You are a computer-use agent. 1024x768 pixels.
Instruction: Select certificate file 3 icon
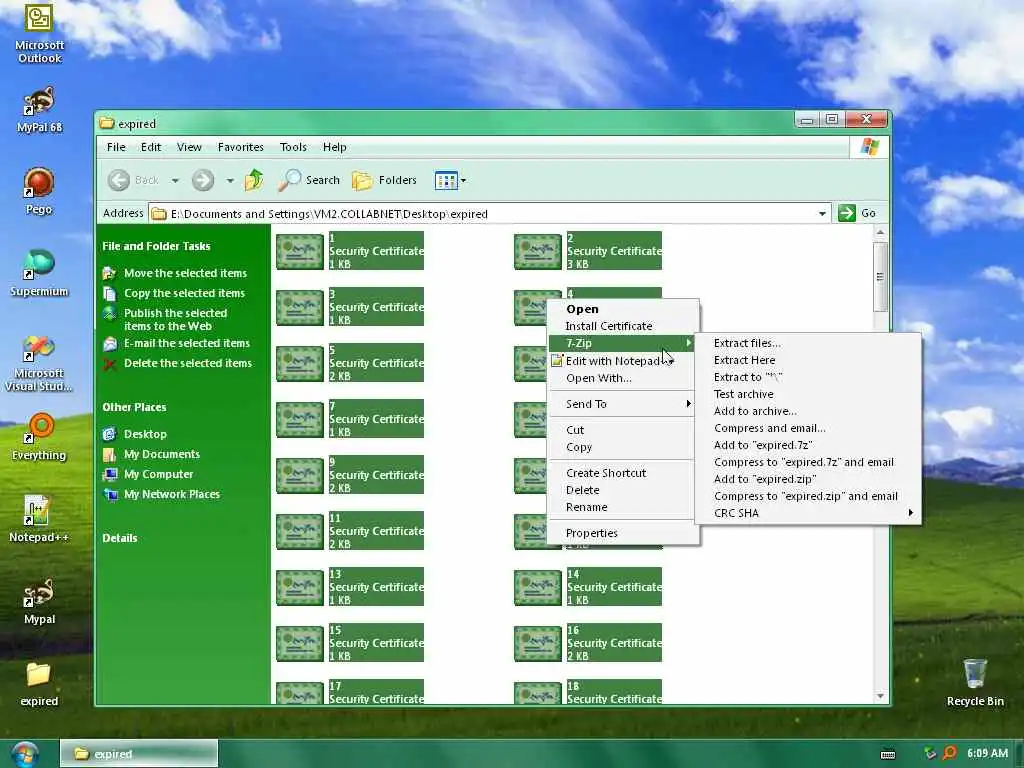(x=300, y=308)
